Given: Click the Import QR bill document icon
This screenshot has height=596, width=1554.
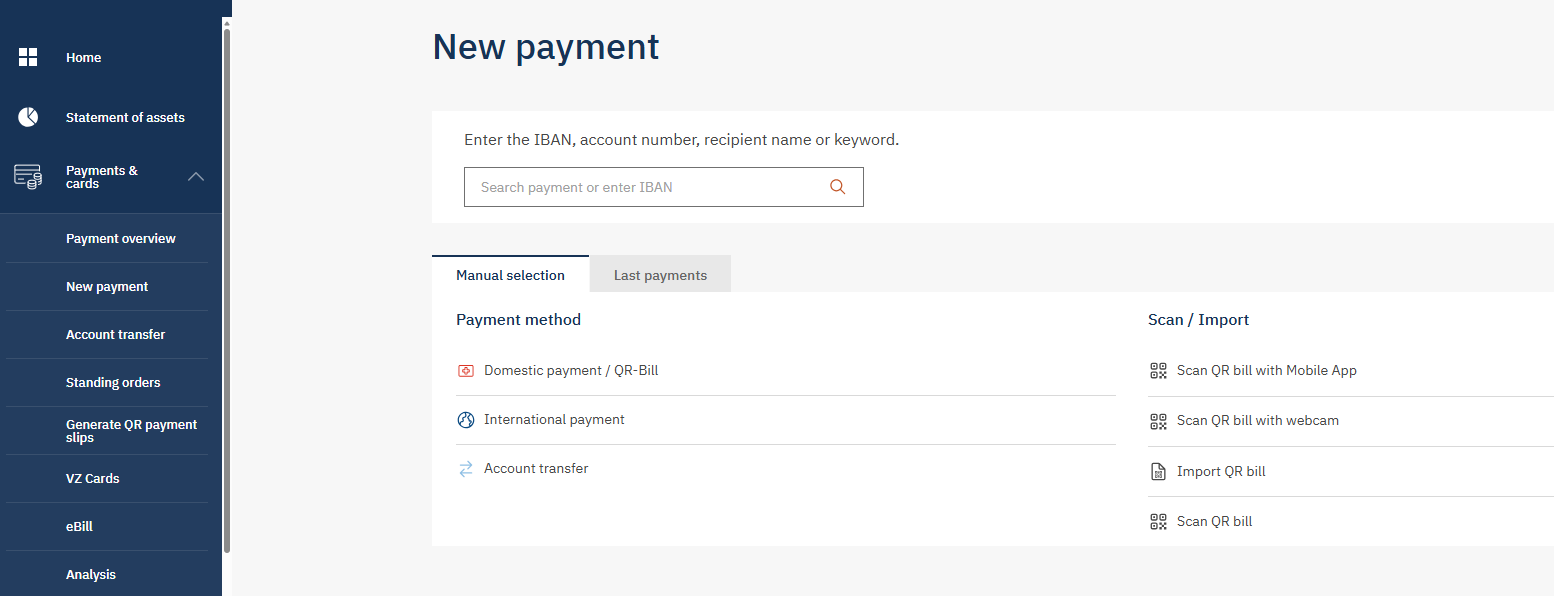Looking at the screenshot, I should [x=1159, y=472].
